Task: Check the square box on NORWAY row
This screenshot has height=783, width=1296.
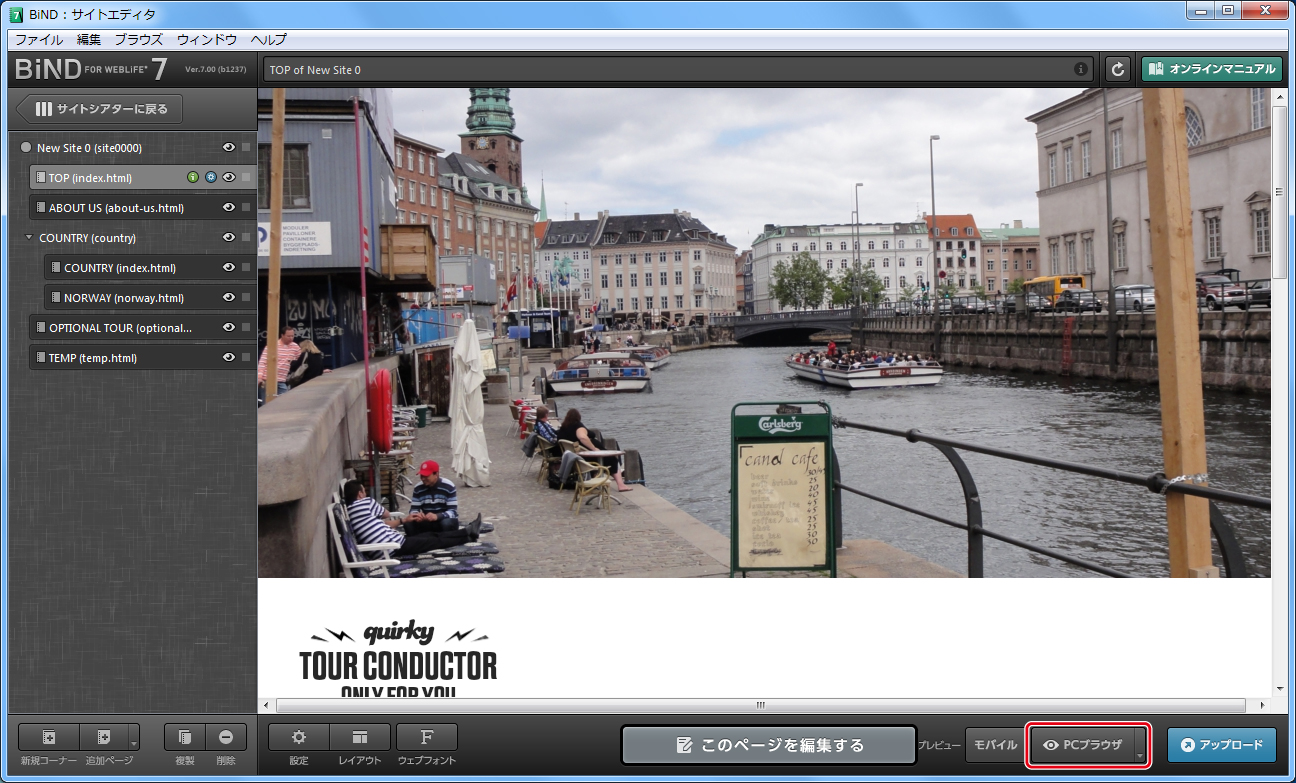Action: point(246,298)
